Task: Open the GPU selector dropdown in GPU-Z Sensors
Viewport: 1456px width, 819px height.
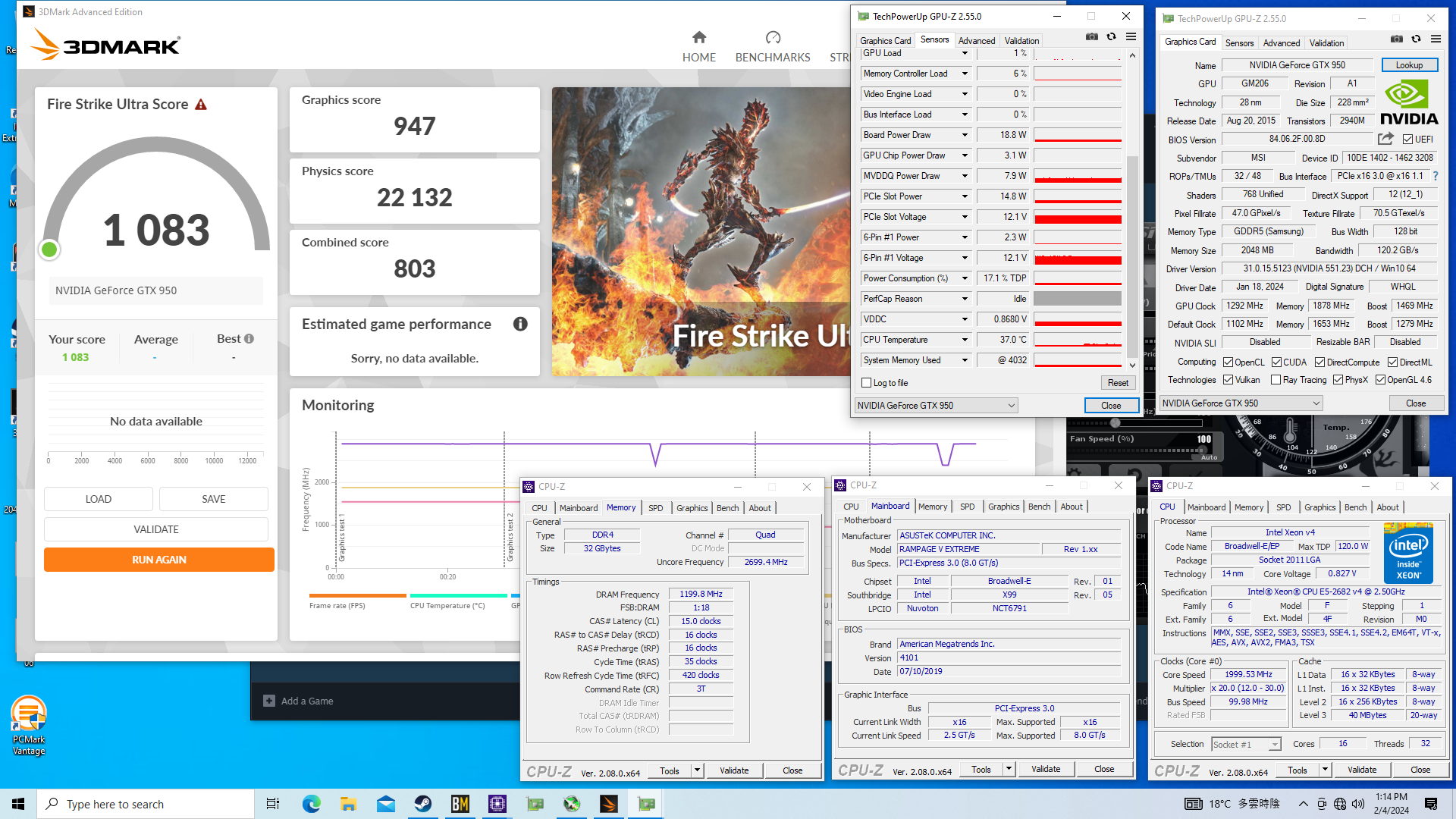Action: pos(936,406)
